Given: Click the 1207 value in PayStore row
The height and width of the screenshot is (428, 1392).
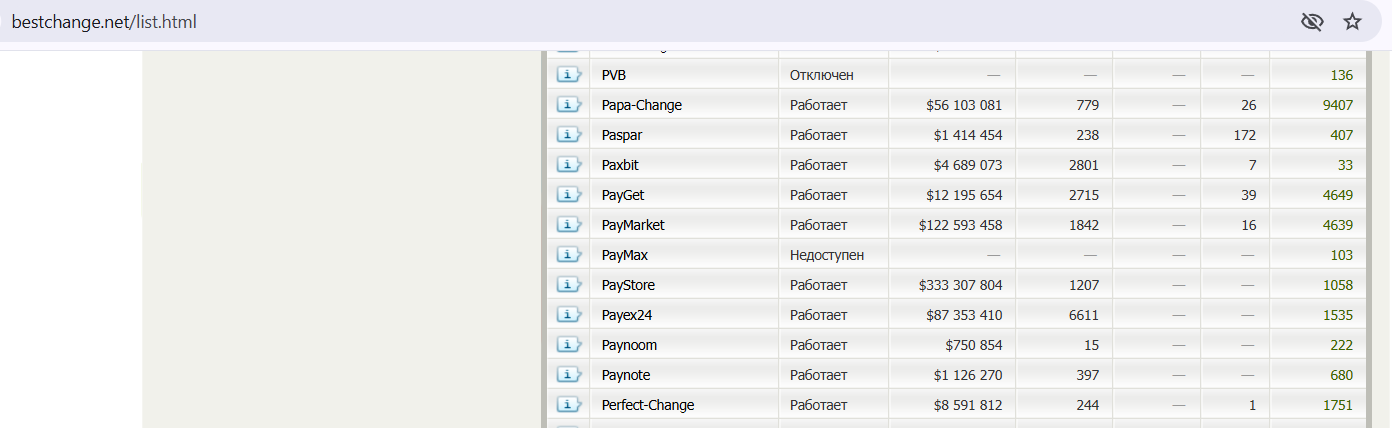Looking at the screenshot, I should [x=1083, y=285].
